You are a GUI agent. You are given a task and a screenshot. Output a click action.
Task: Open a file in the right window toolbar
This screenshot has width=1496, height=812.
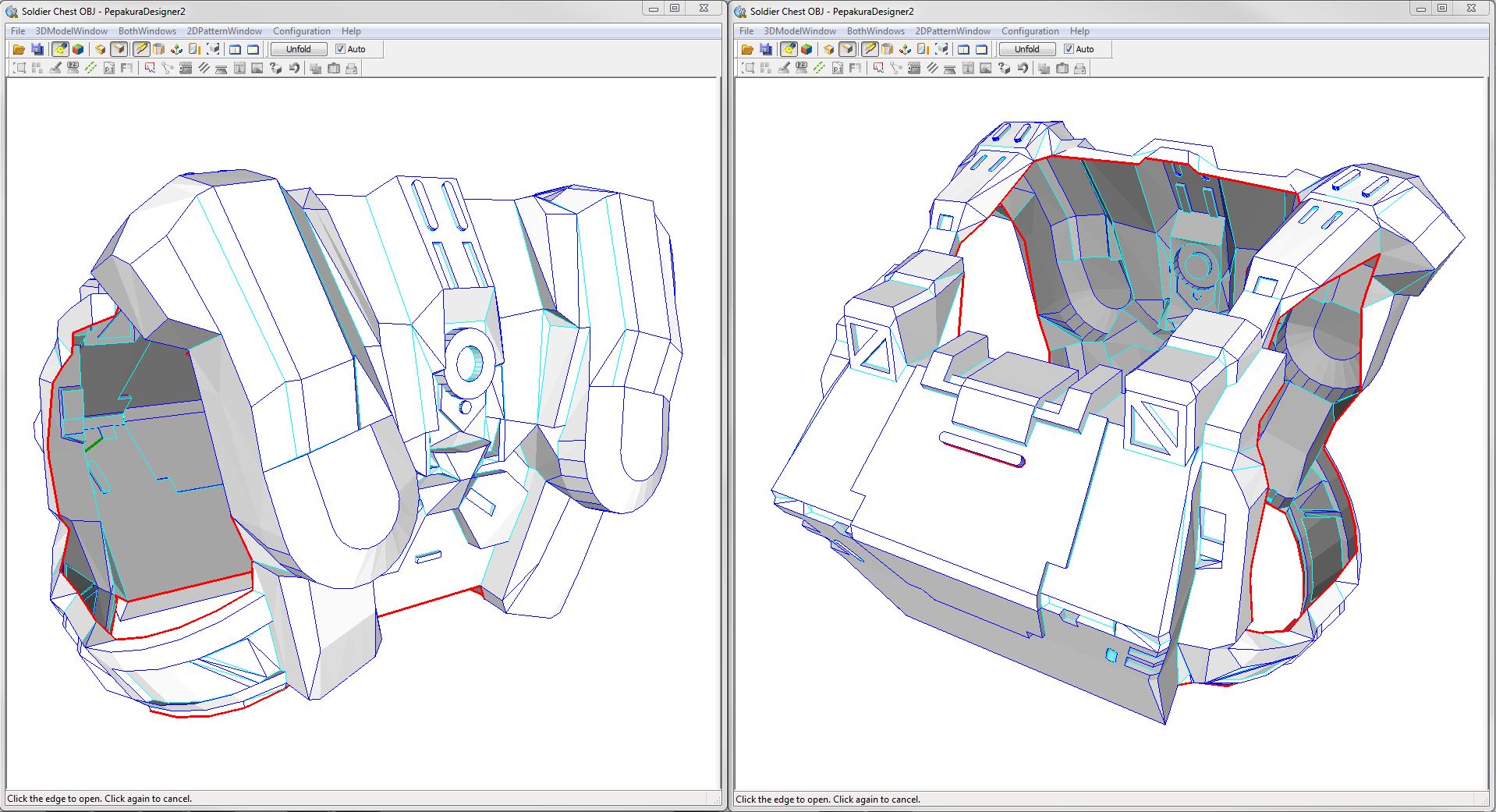[x=748, y=49]
